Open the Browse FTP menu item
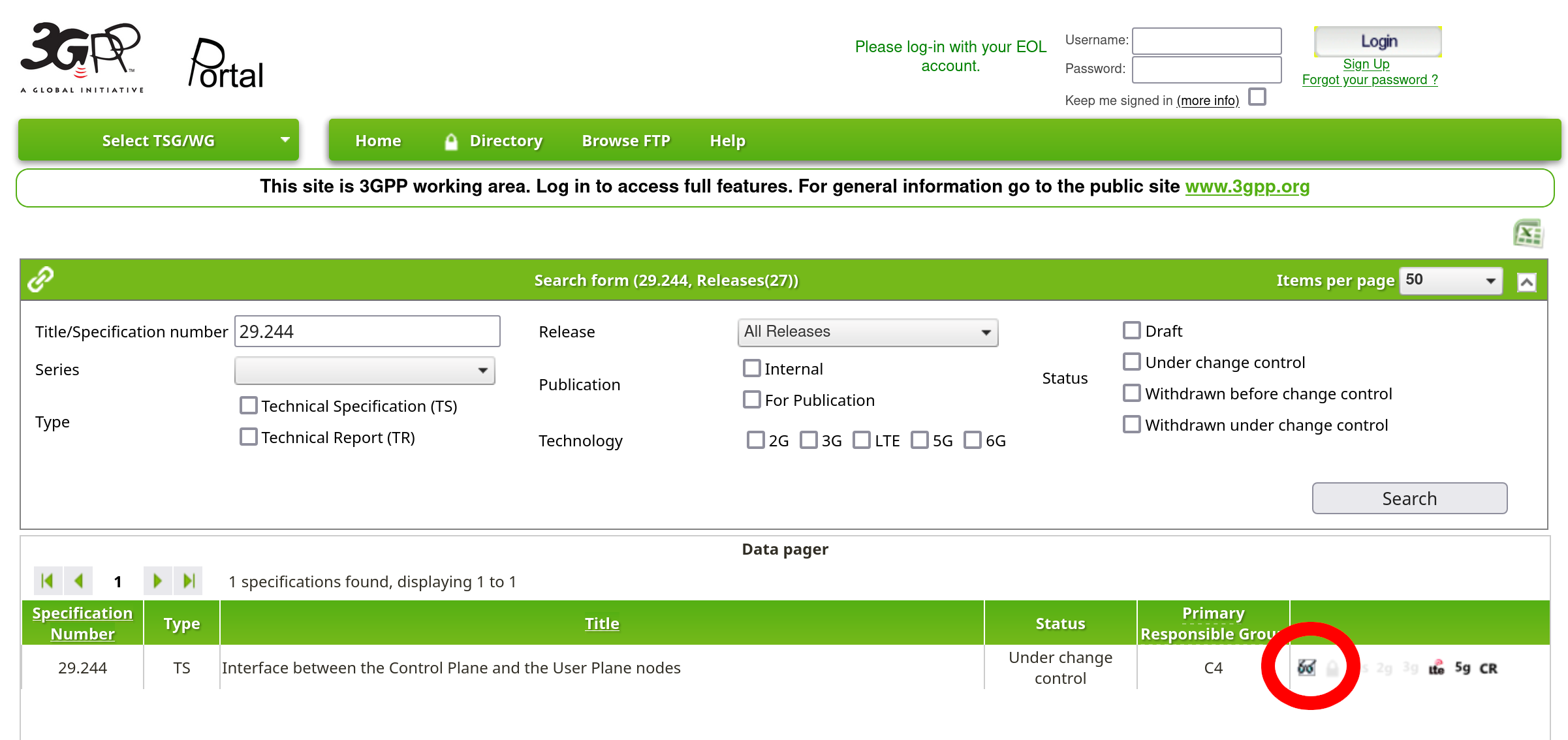Viewport: 1568px width, 740px height. point(625,141)
